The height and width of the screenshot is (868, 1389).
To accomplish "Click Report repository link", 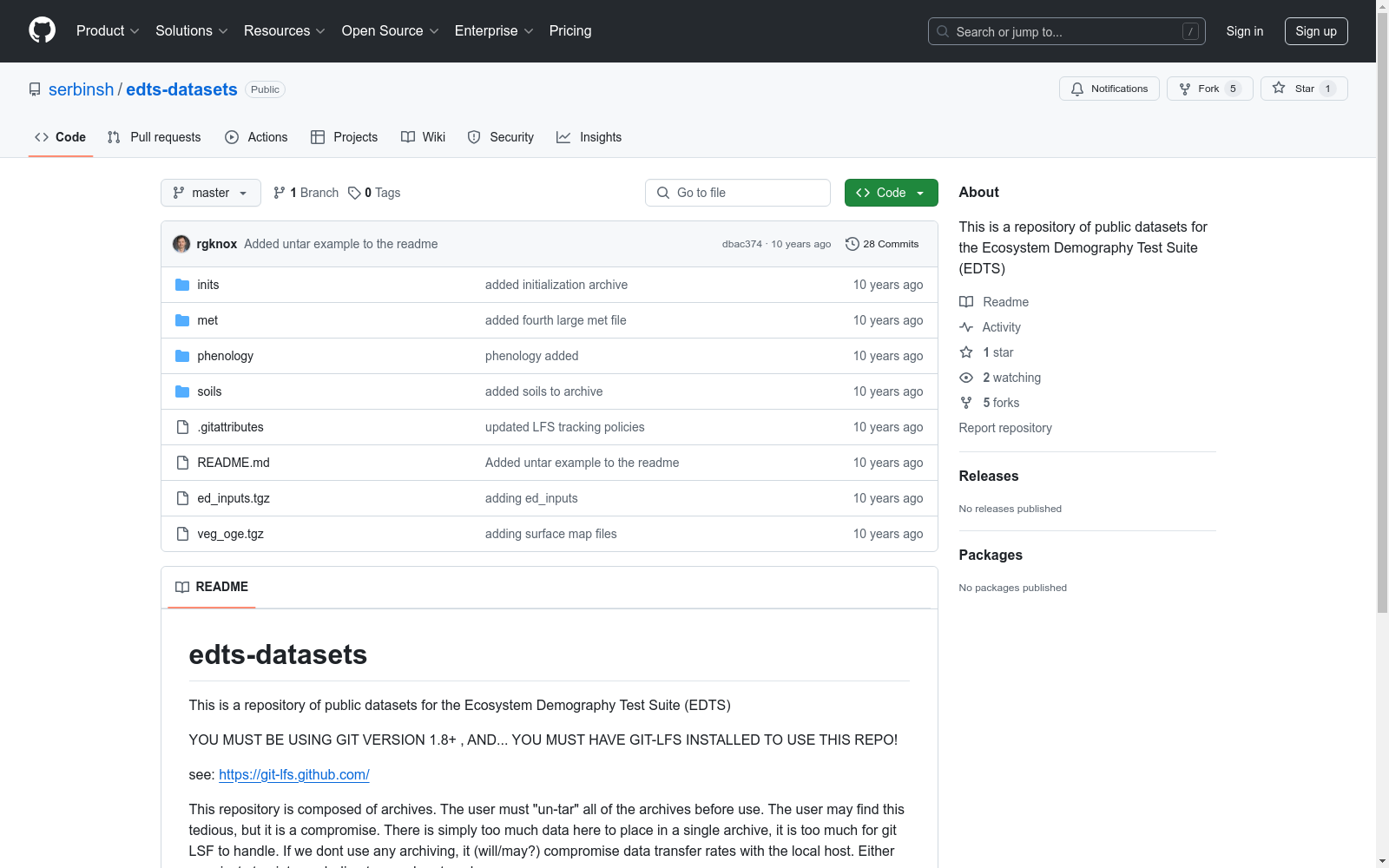I will tap(1005, 428).
